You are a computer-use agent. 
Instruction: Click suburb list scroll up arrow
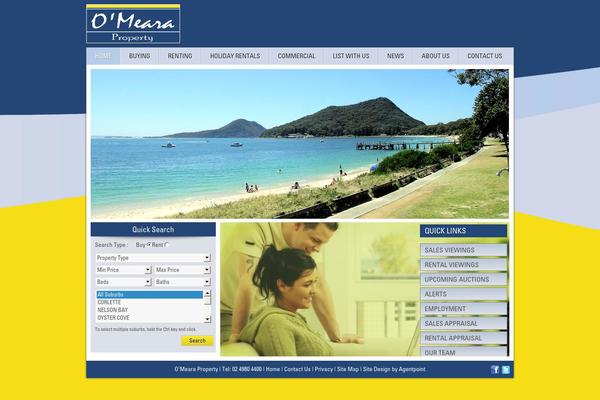pyautogui.click(x=207, y=294)
